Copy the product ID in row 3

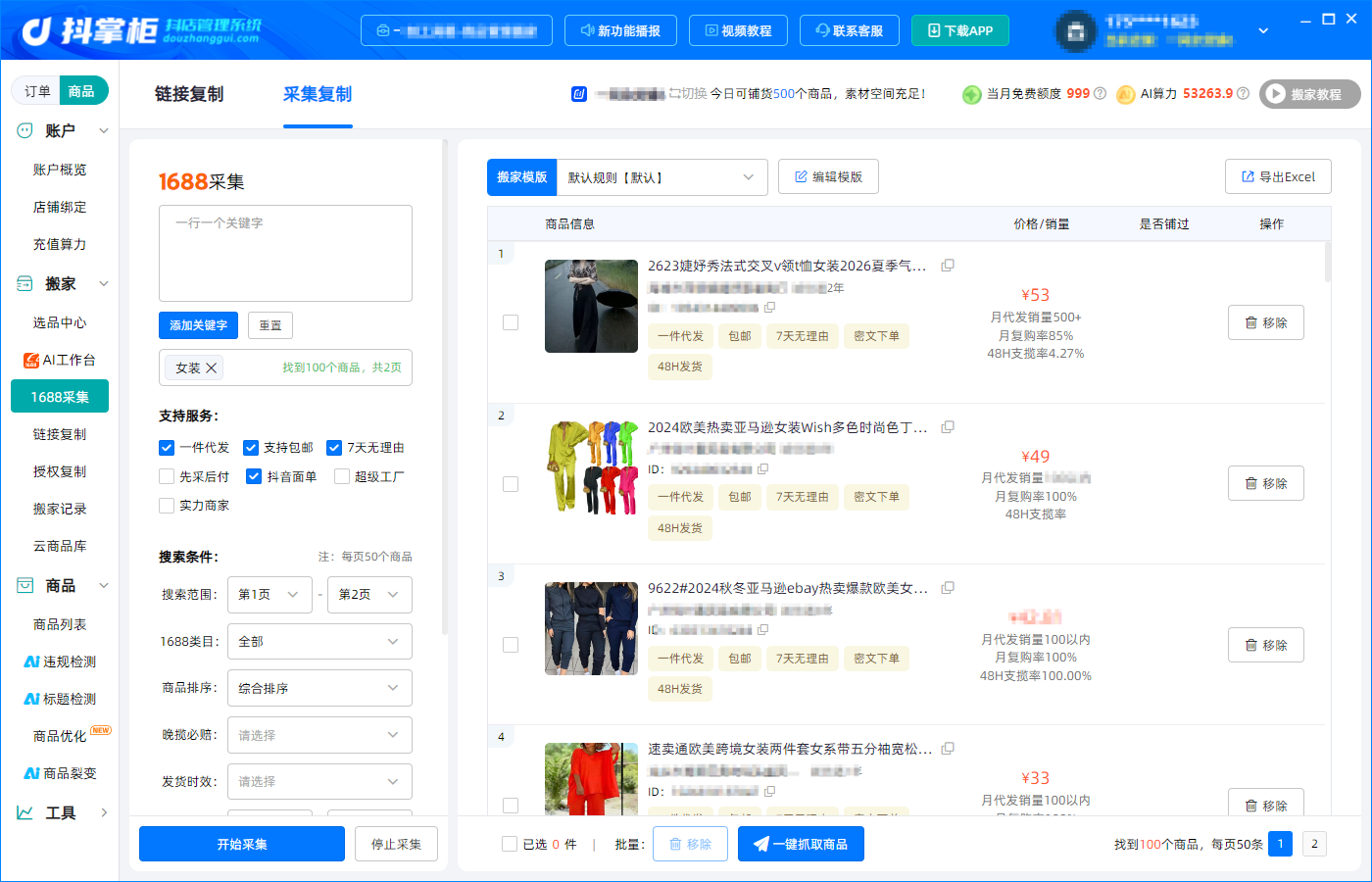click(762, 629)
